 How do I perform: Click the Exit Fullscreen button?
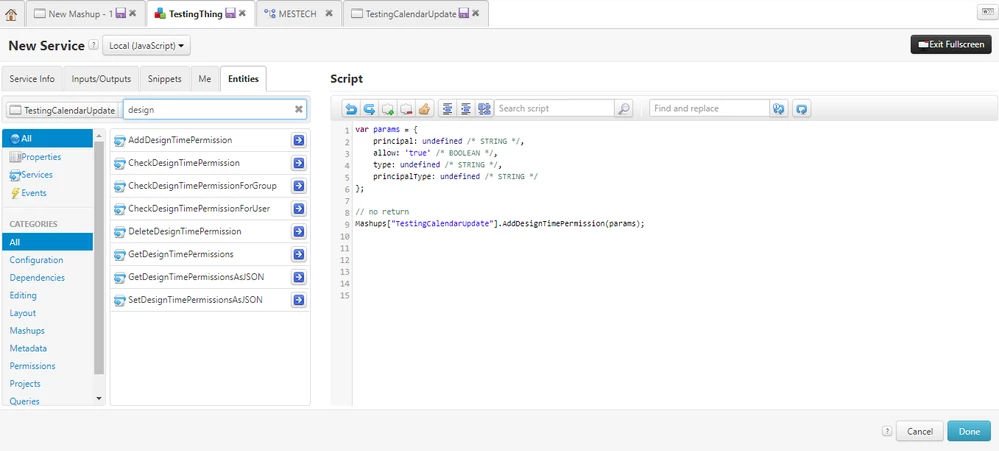click(x=951, y=45)
